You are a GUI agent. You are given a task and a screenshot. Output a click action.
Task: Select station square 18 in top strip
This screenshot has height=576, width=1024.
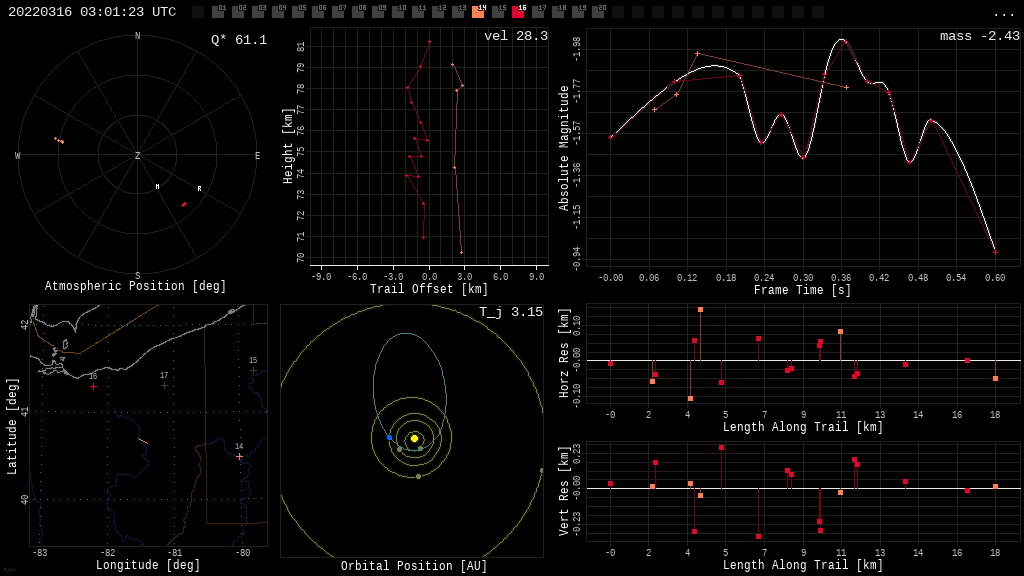click(558, 12)
